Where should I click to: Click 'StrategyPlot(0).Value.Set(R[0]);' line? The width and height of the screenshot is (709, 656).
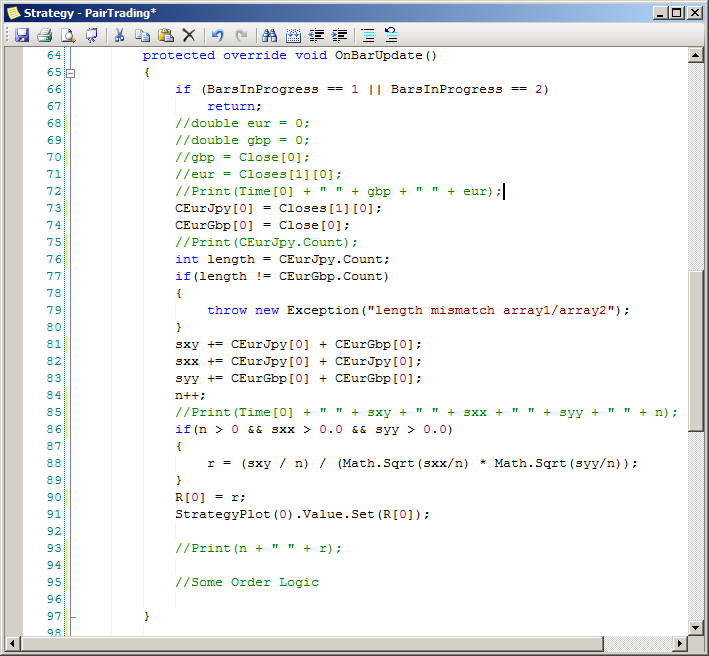(x=302, y=514)
